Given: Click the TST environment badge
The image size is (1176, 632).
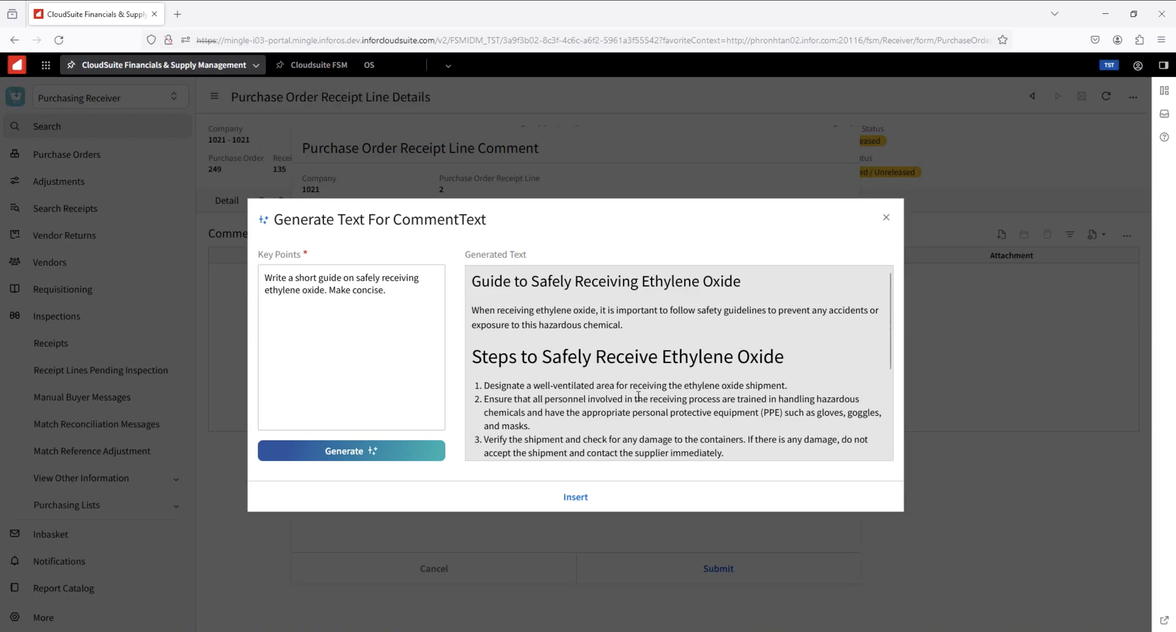Looking at the screenshot, I should click(x=1108, y=65).
